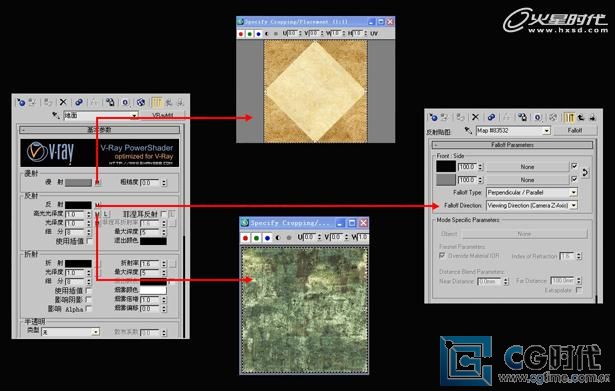Click Go to Parent icon in Falloff panel
Viewport: 615px width, 391px height.
pos(581,117)
